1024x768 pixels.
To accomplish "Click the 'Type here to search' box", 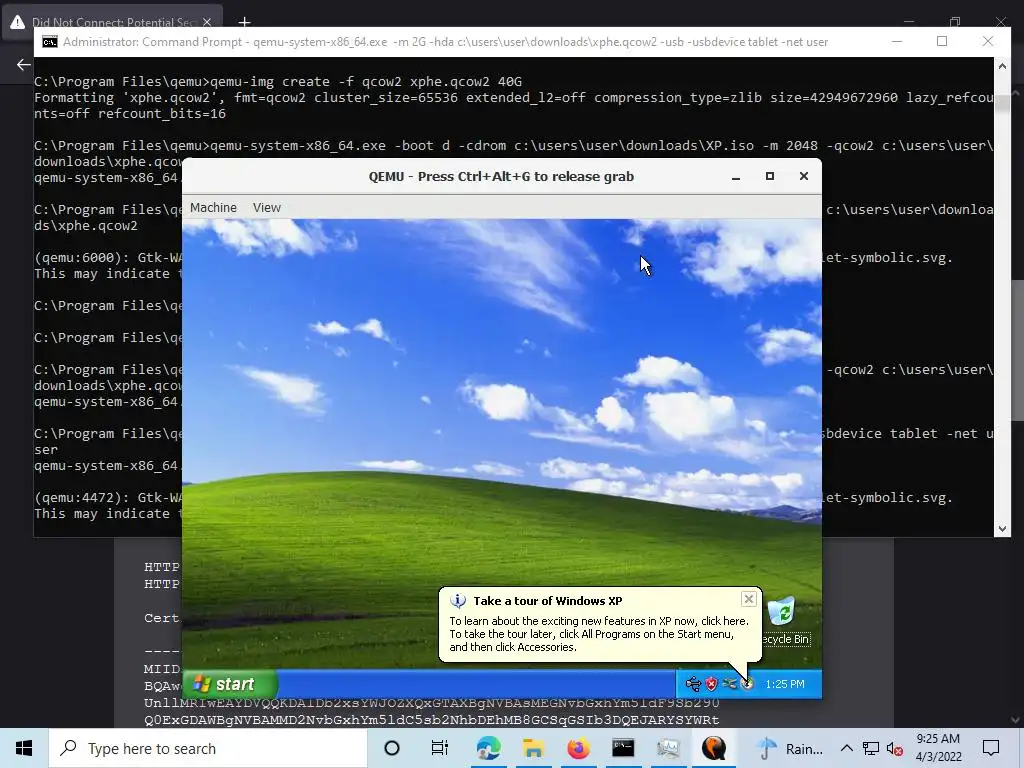I will (208, 748).
